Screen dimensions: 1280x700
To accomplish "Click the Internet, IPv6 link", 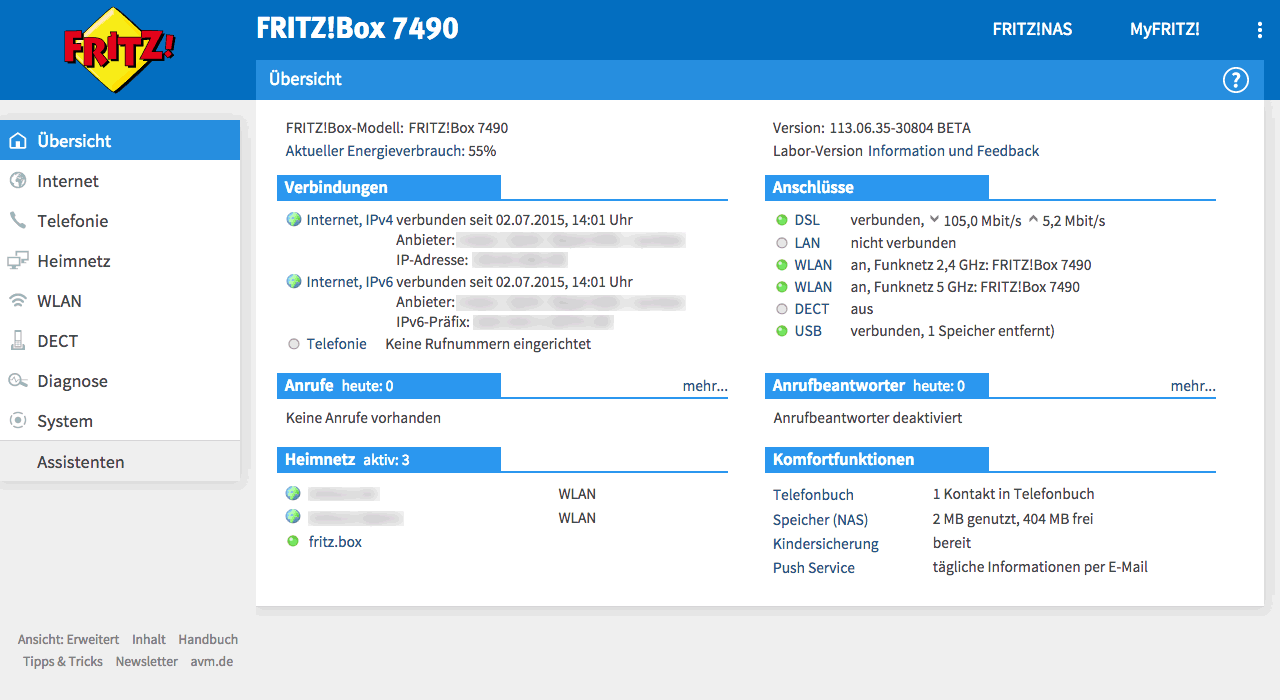I will coord(347,282).
